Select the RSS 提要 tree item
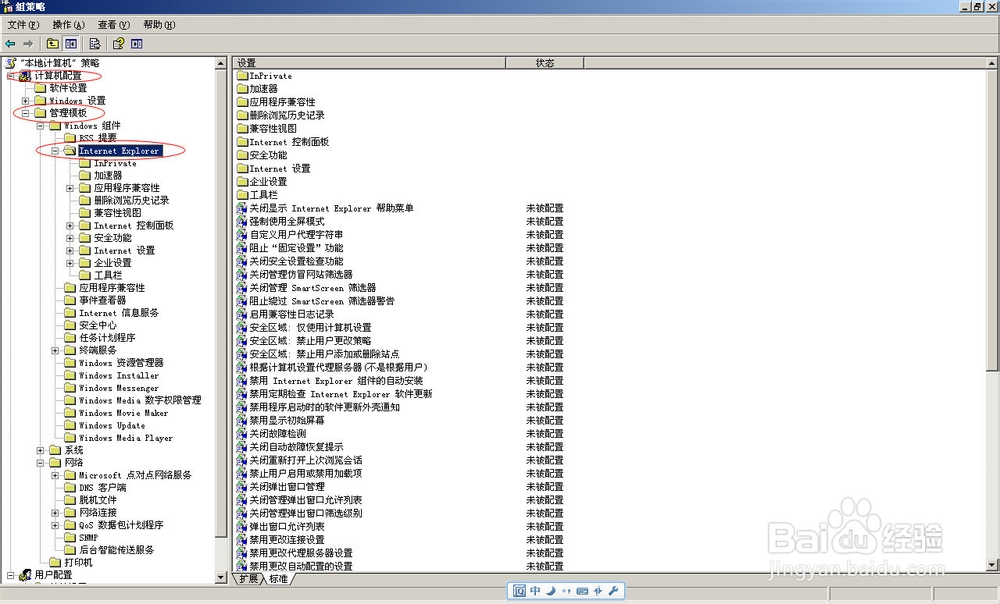 coord(98,138)
